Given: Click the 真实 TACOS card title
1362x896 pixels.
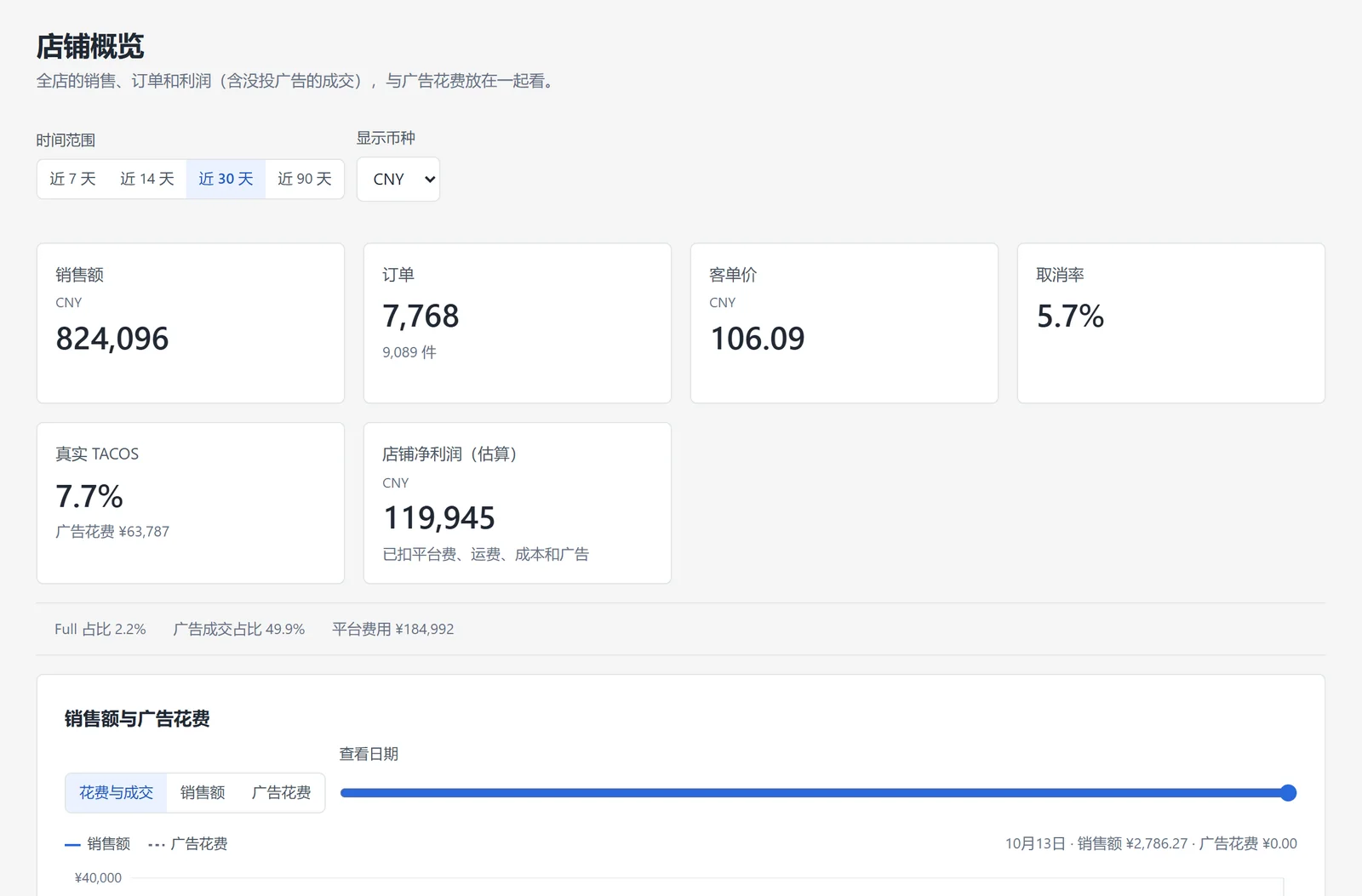Looking at the screenshot, I should coord(97,454).
